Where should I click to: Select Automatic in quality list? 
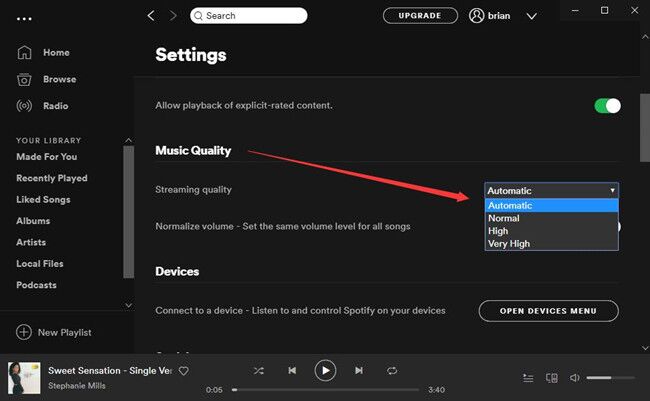(551, 205)
